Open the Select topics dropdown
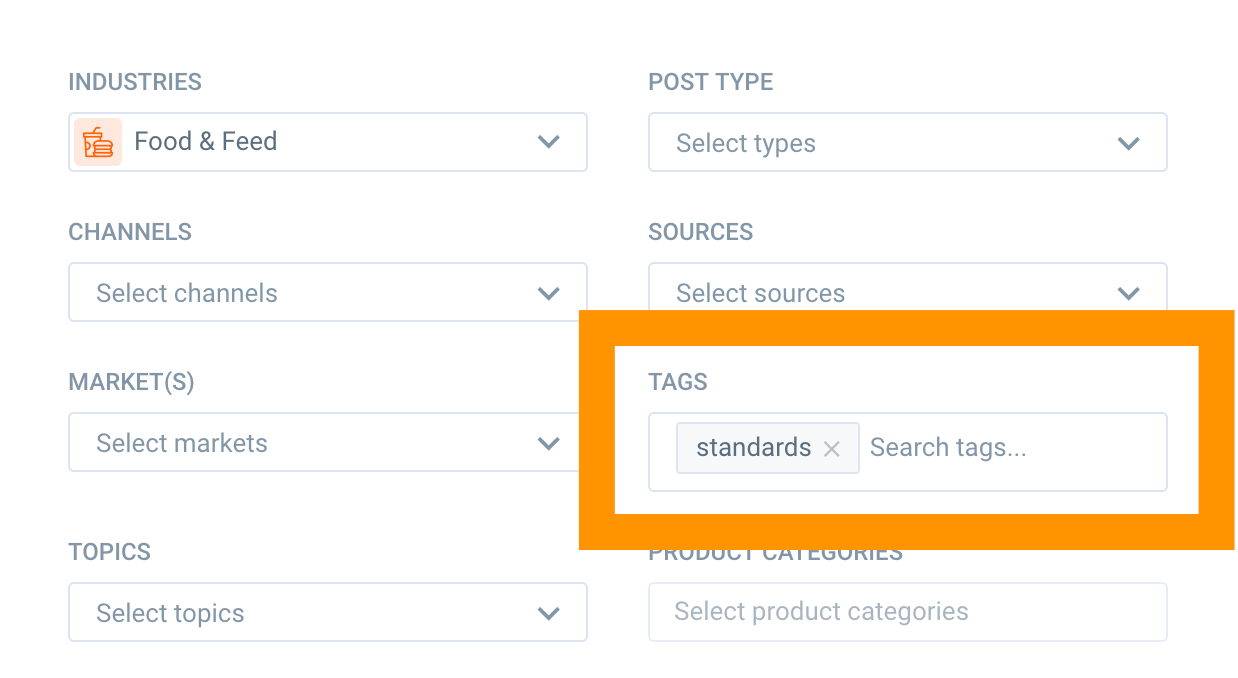Viewport: 1238px width, 678px height. [x=327, y=612]
